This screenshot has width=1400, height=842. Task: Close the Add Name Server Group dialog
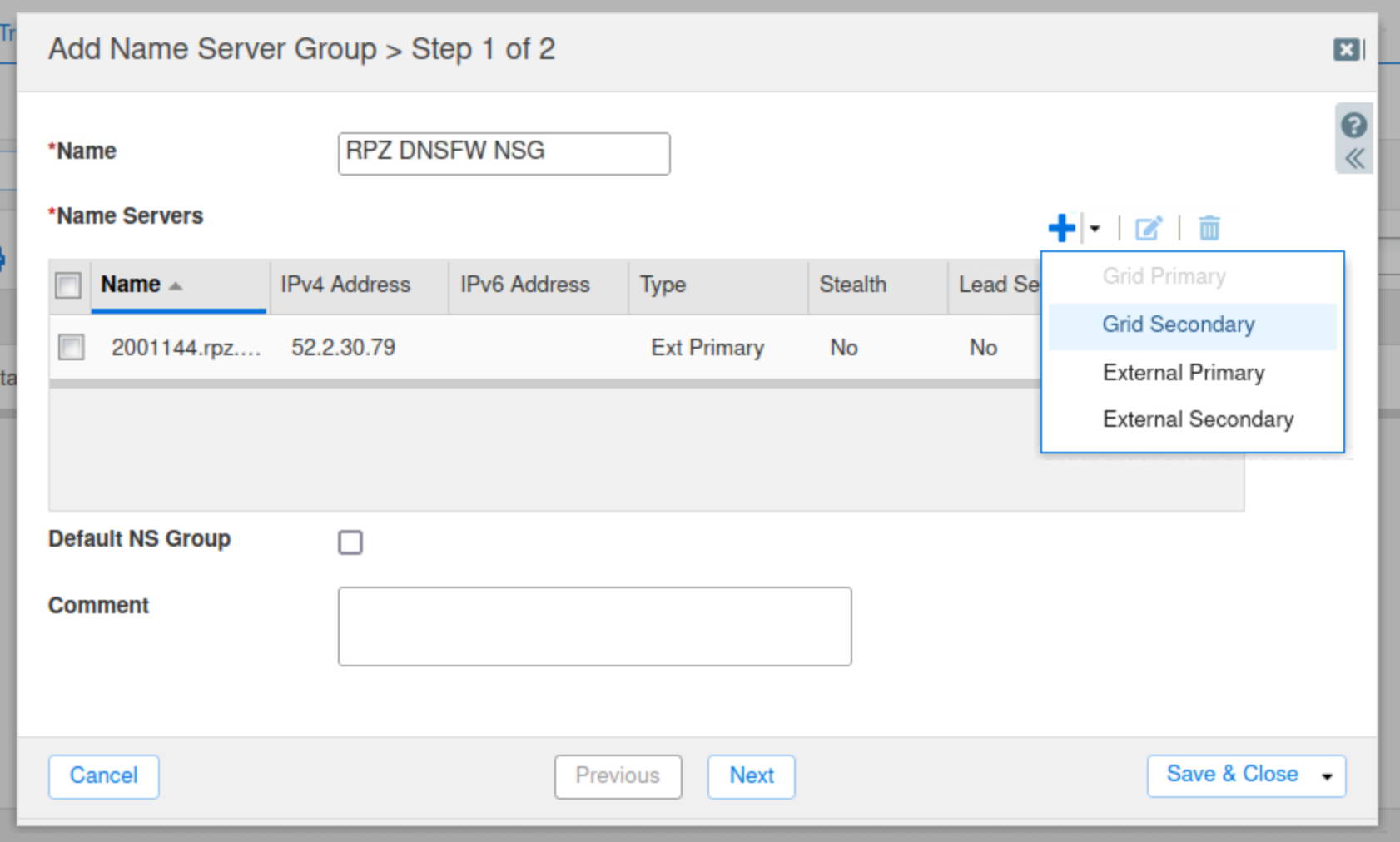[x=1346, y=50]
